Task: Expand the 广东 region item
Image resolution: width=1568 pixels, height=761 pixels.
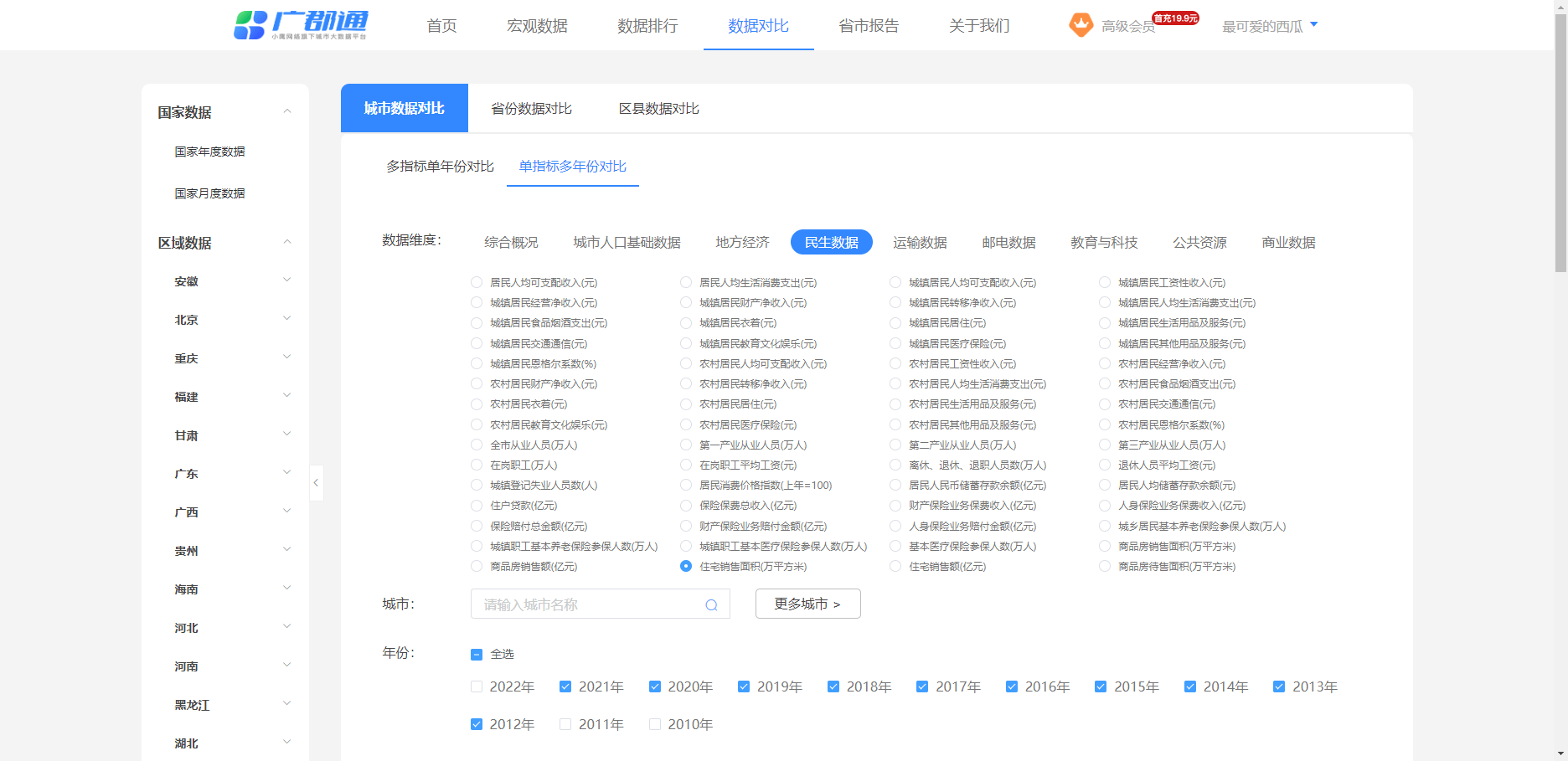Action: pyautogui.click(x=287, y=473)
